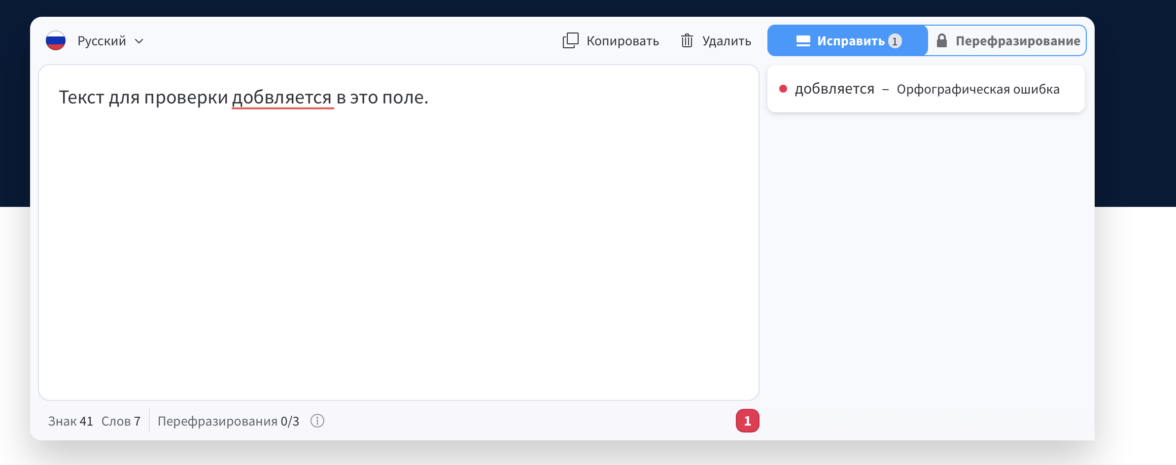The height and width of the screenshot is (465, 1176).
Task: Click the Орфографическая ошибка label
Action: coord(978,90)
